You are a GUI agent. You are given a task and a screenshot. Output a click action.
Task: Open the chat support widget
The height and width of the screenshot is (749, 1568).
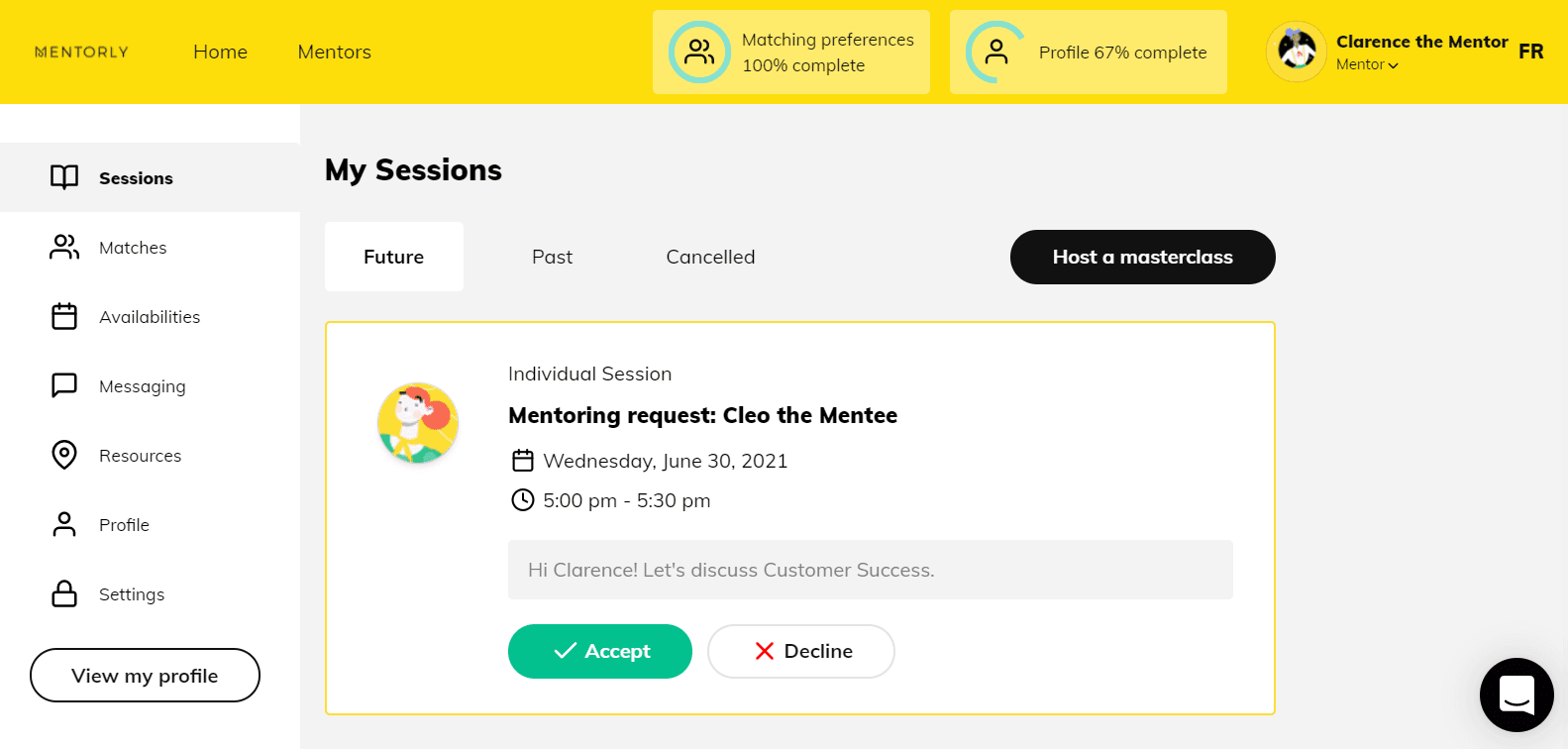click(x=1516, y=695)
